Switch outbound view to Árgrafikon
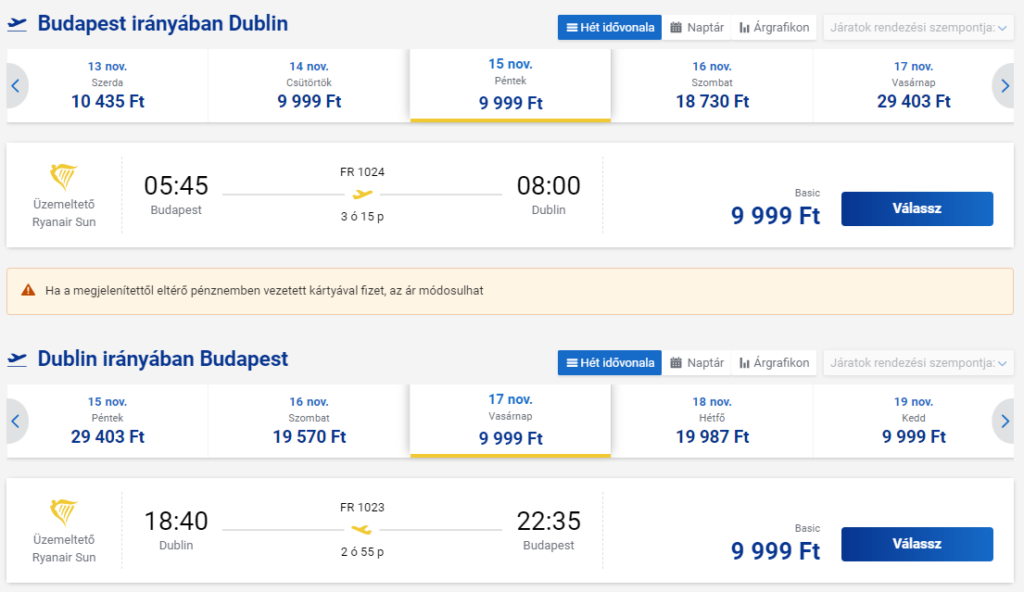 (774, 27)
